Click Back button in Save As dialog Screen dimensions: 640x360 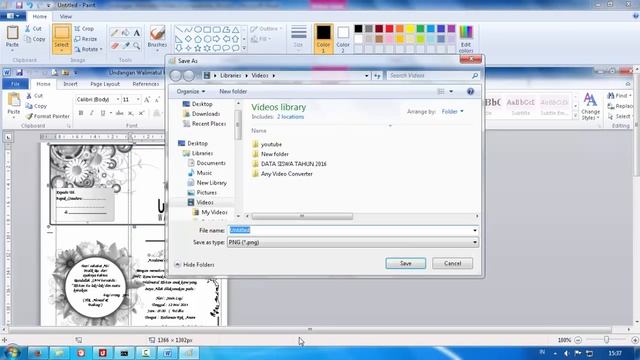[176, 76]
